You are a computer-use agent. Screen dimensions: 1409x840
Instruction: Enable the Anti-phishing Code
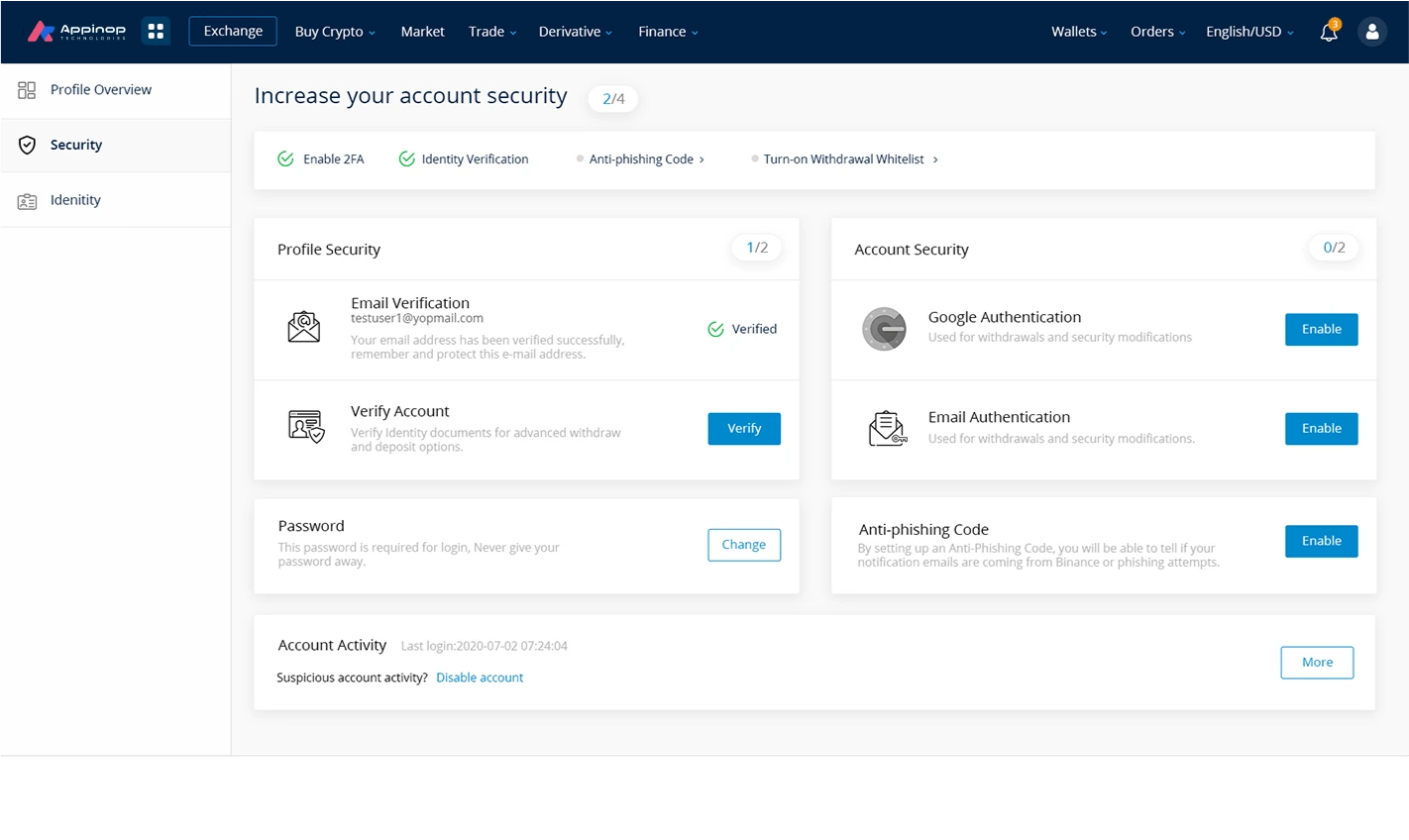pos(1321,541)
